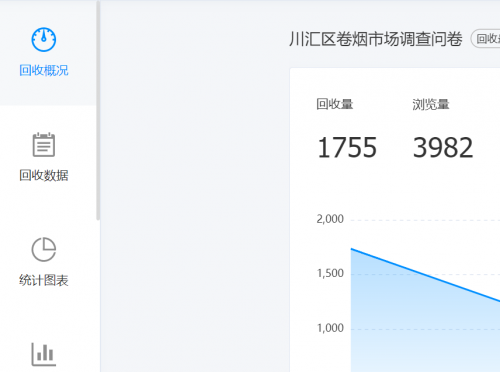Select the 统计图表 pie chart icon
Screen dimensions: 500x372
(x=44, y=249)
